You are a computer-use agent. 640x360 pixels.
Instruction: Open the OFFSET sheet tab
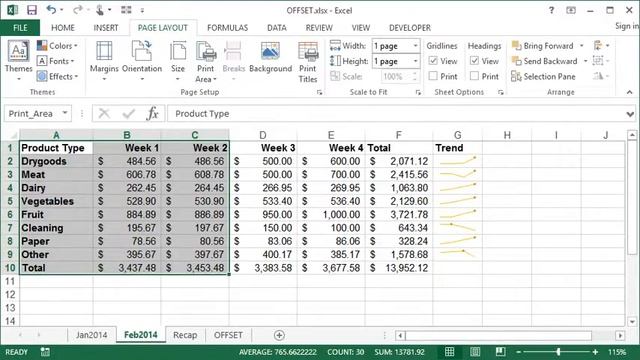[228, 335]
